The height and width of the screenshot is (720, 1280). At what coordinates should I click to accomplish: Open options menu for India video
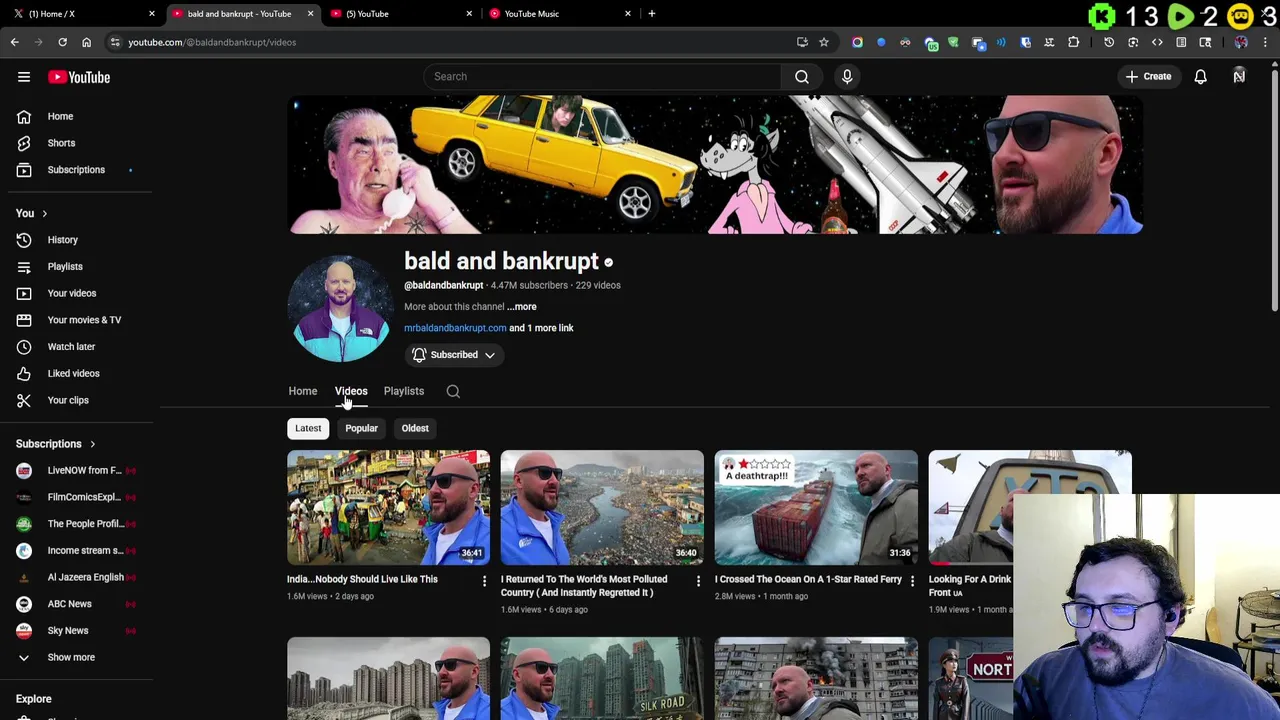pos(484,581)
